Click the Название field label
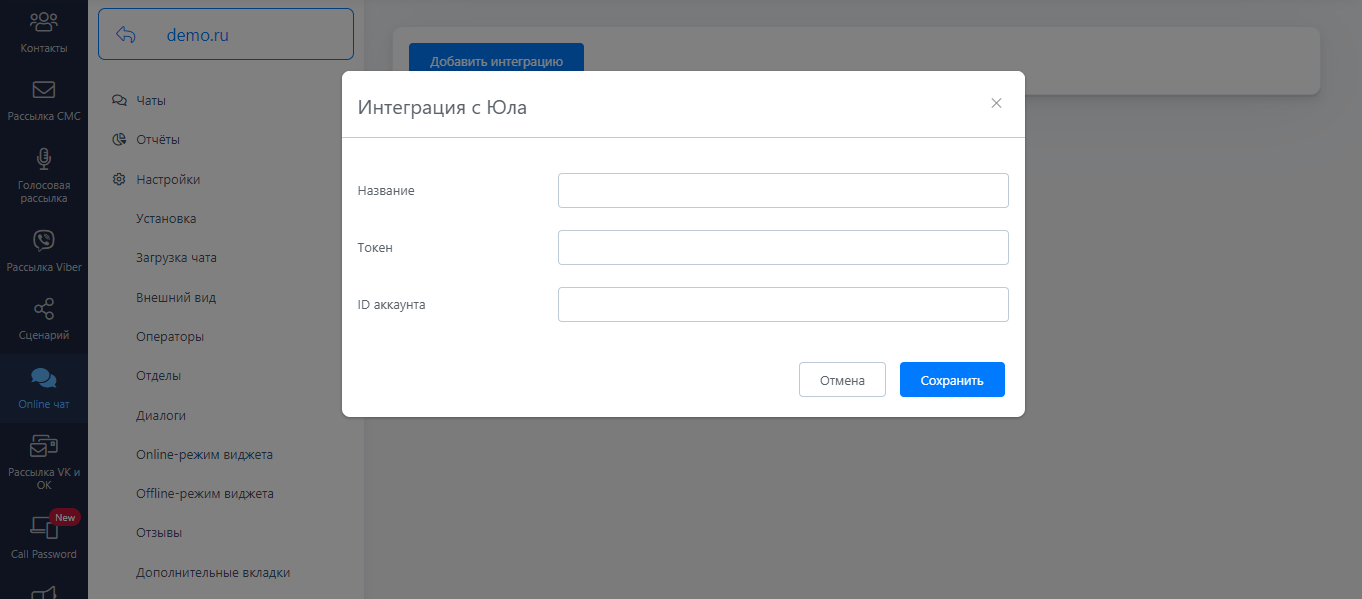Image resolution: width=1362 pixels, height=599 pixels. [x=386, y=190]
